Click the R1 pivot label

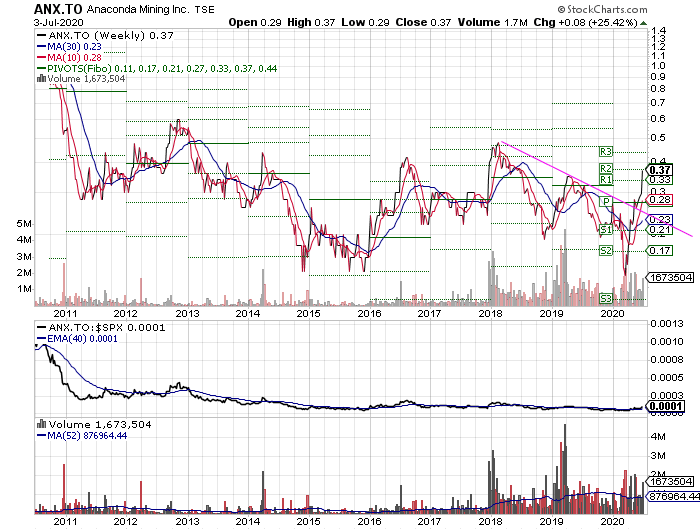[605, 179]
